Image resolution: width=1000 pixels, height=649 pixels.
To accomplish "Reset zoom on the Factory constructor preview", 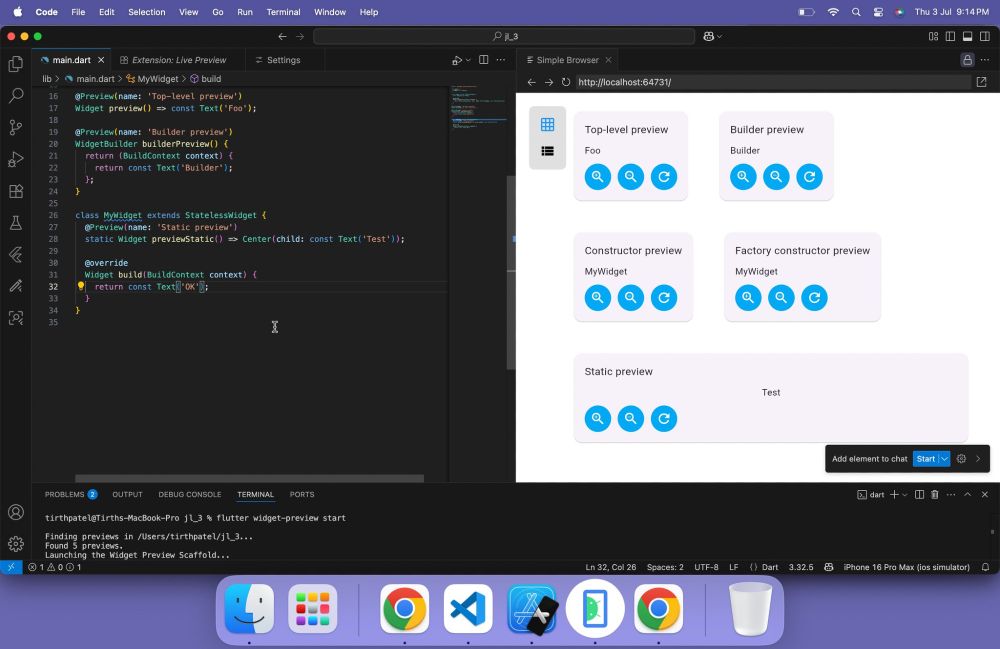I will (x=814, y=298).
